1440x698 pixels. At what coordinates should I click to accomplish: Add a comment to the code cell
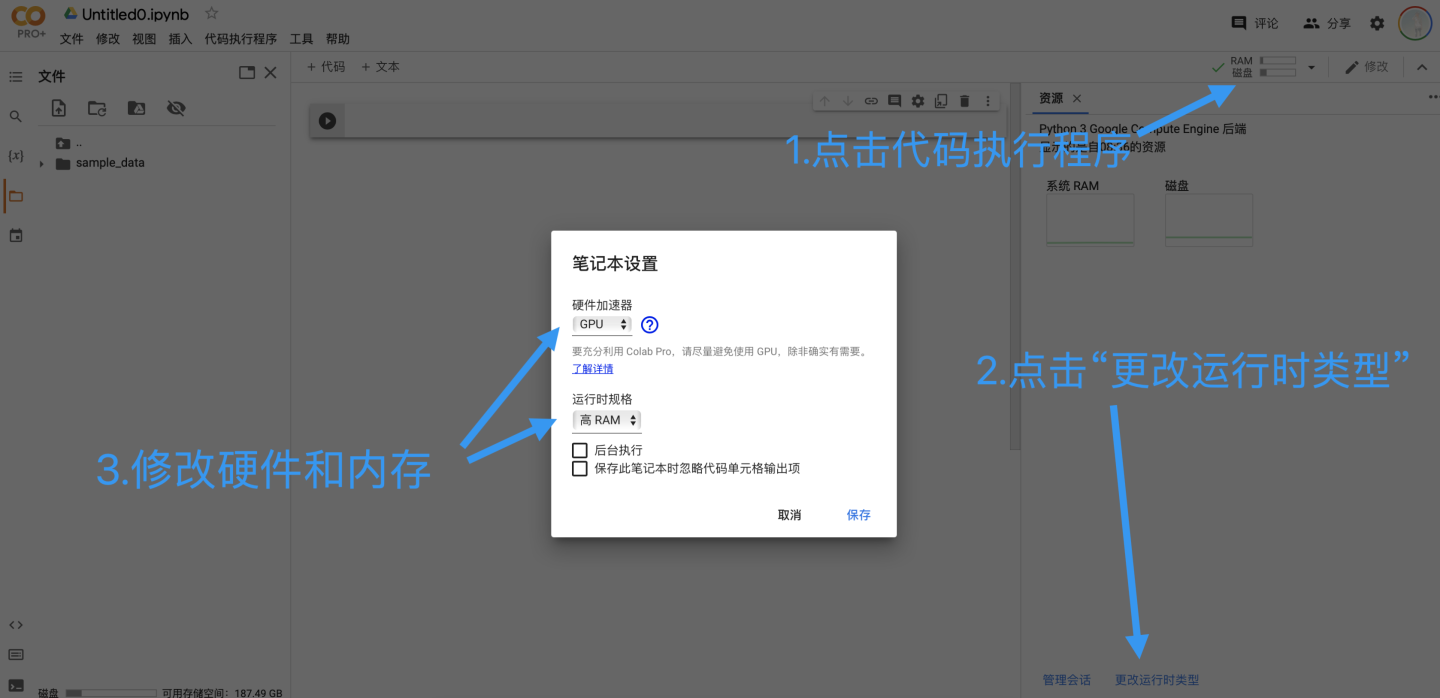pyautogui.click(x=894, y=100)
